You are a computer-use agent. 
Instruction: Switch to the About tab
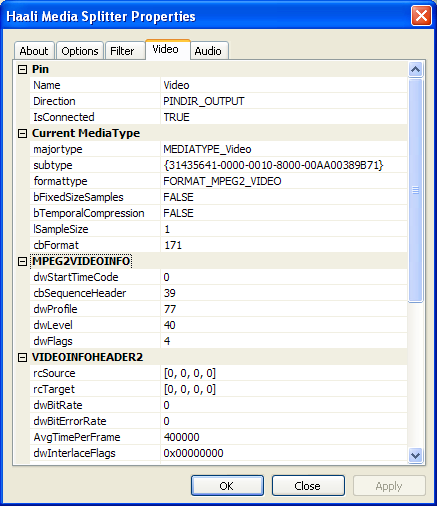click(34, 51)
